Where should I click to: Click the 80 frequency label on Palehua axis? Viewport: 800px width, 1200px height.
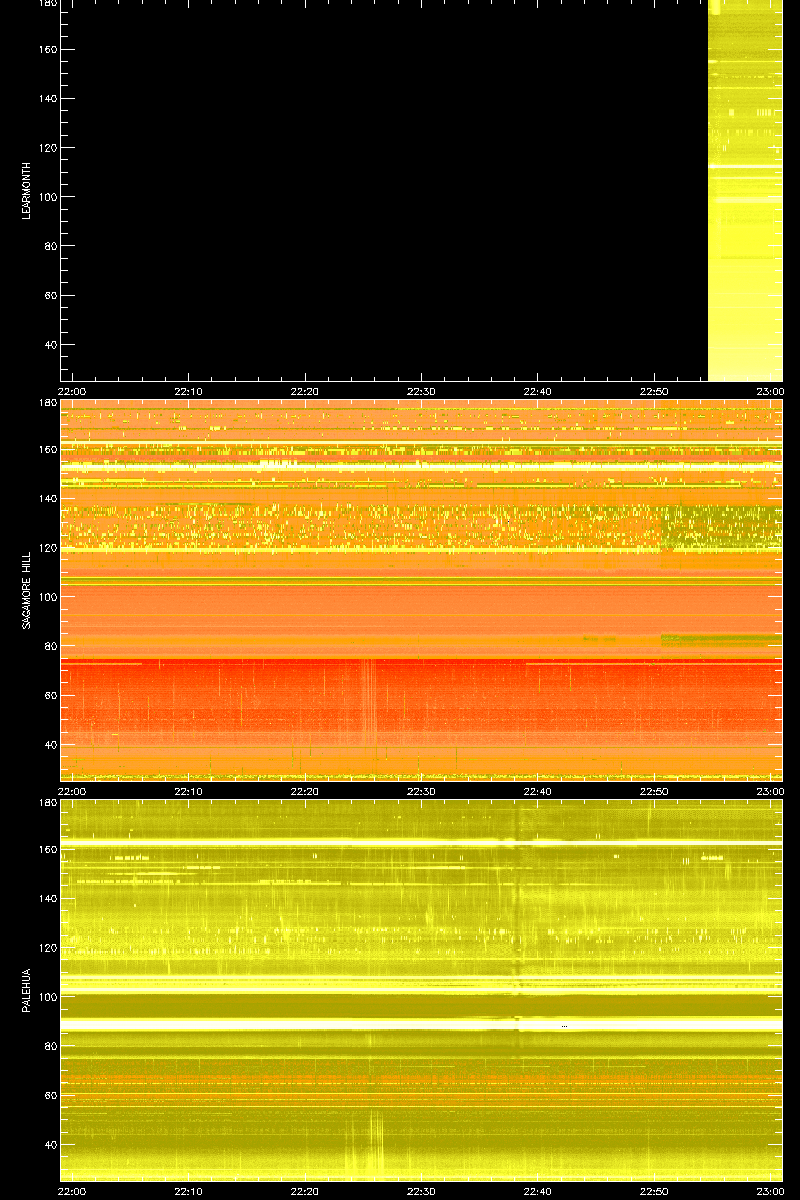click(50, 1046)
